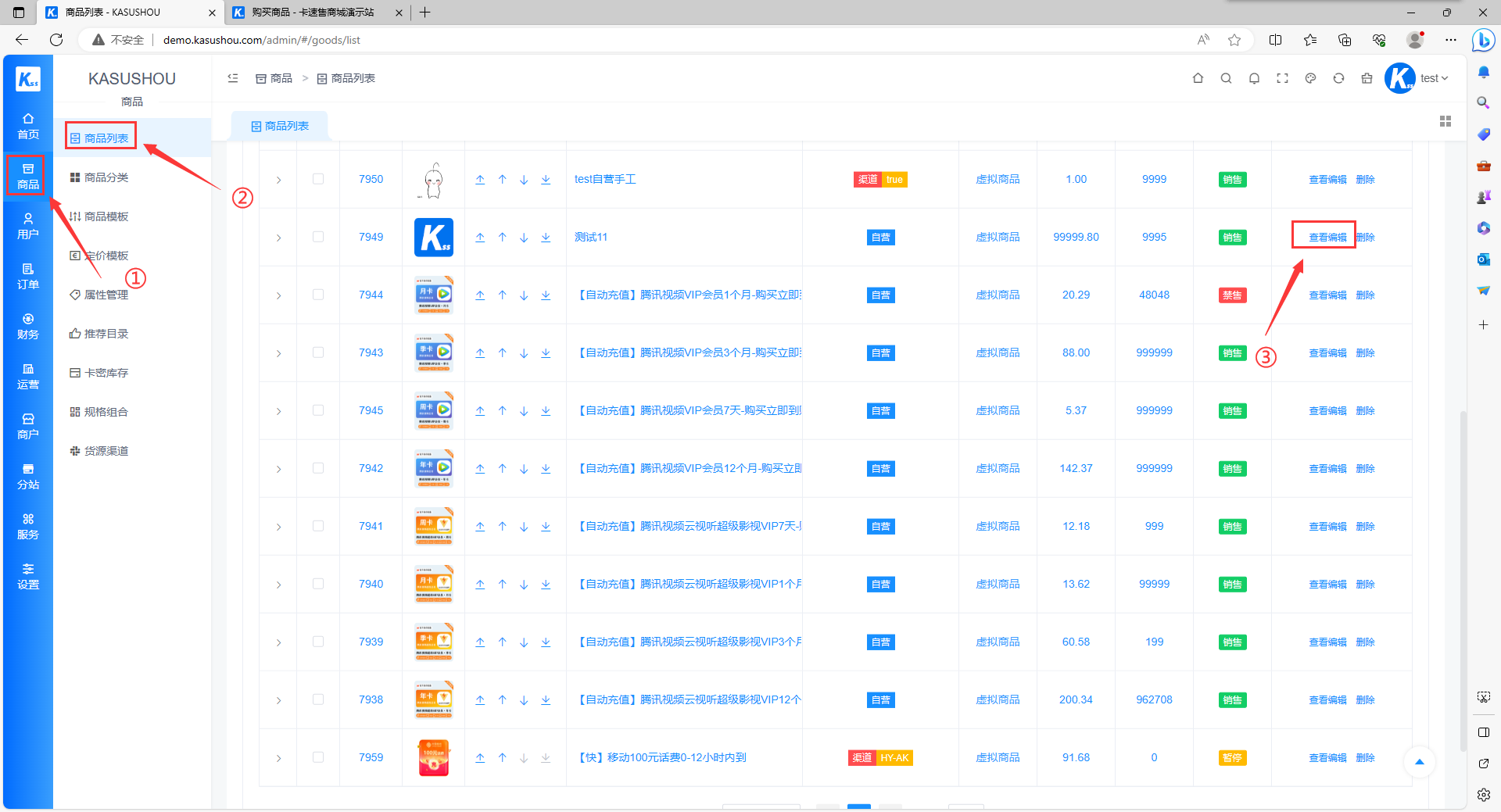Screen dimensions: 1501x812
Task: Click the fullscreen icon in top header
Action: pyautogui.click(x=1282, y=78)
